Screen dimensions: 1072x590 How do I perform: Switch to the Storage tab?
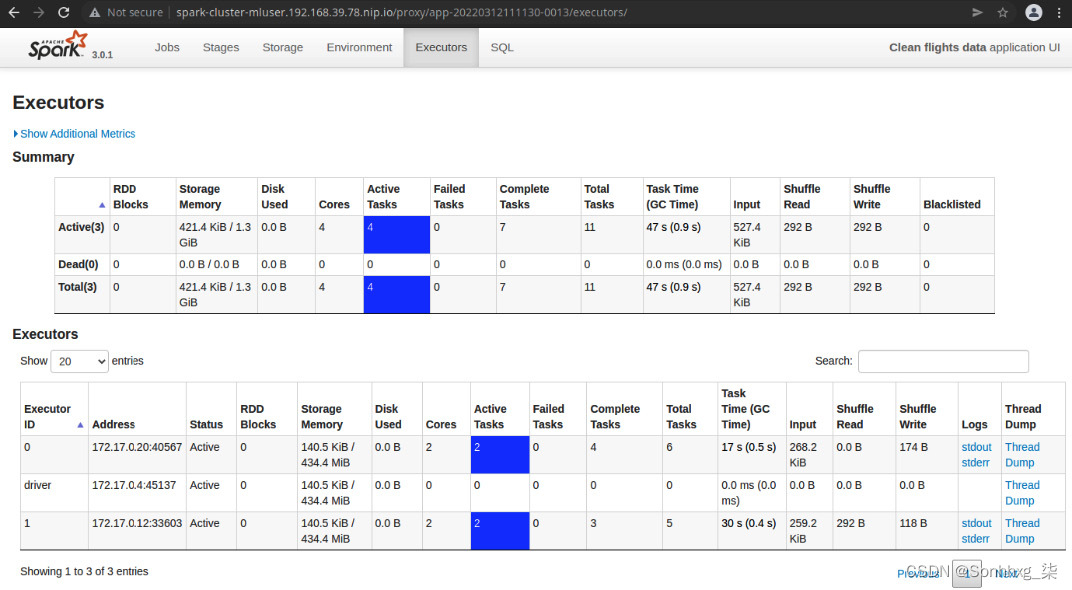(x=282, y=47)
